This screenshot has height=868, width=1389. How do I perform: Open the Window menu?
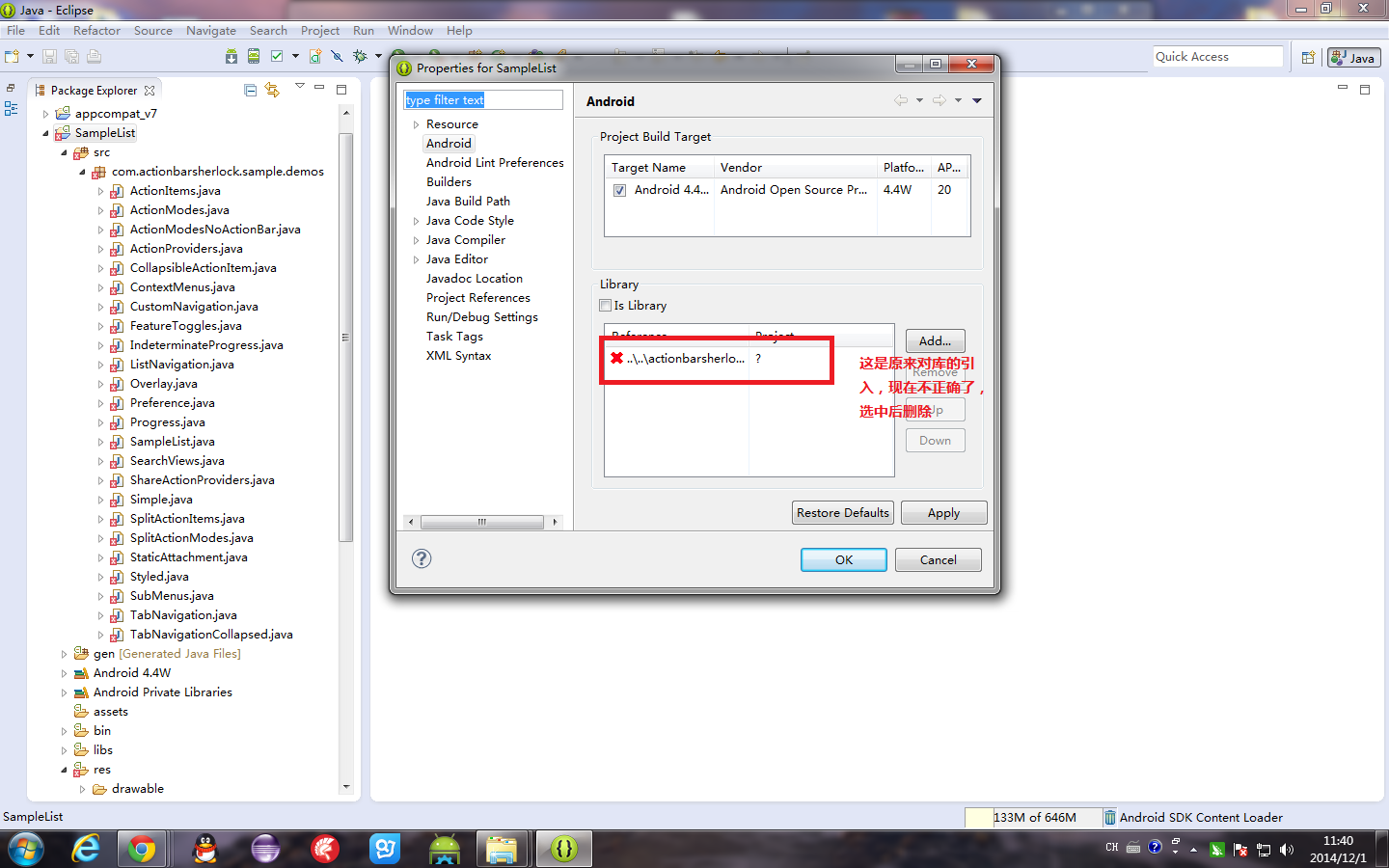[x=410, y=31]
